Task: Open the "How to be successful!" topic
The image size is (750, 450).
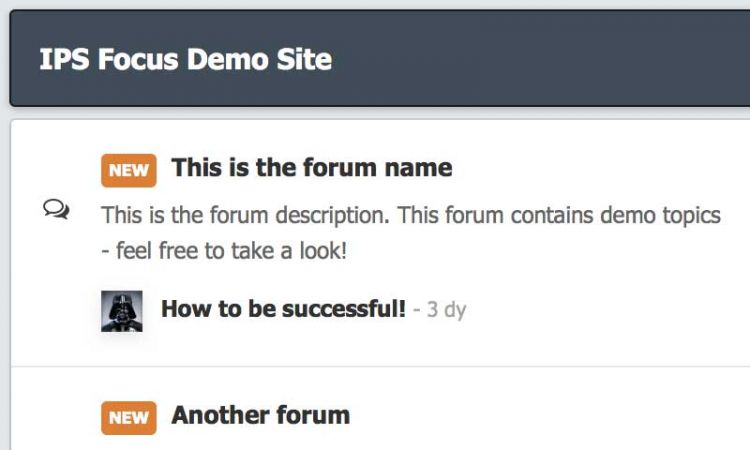Action: pos(283,309)
